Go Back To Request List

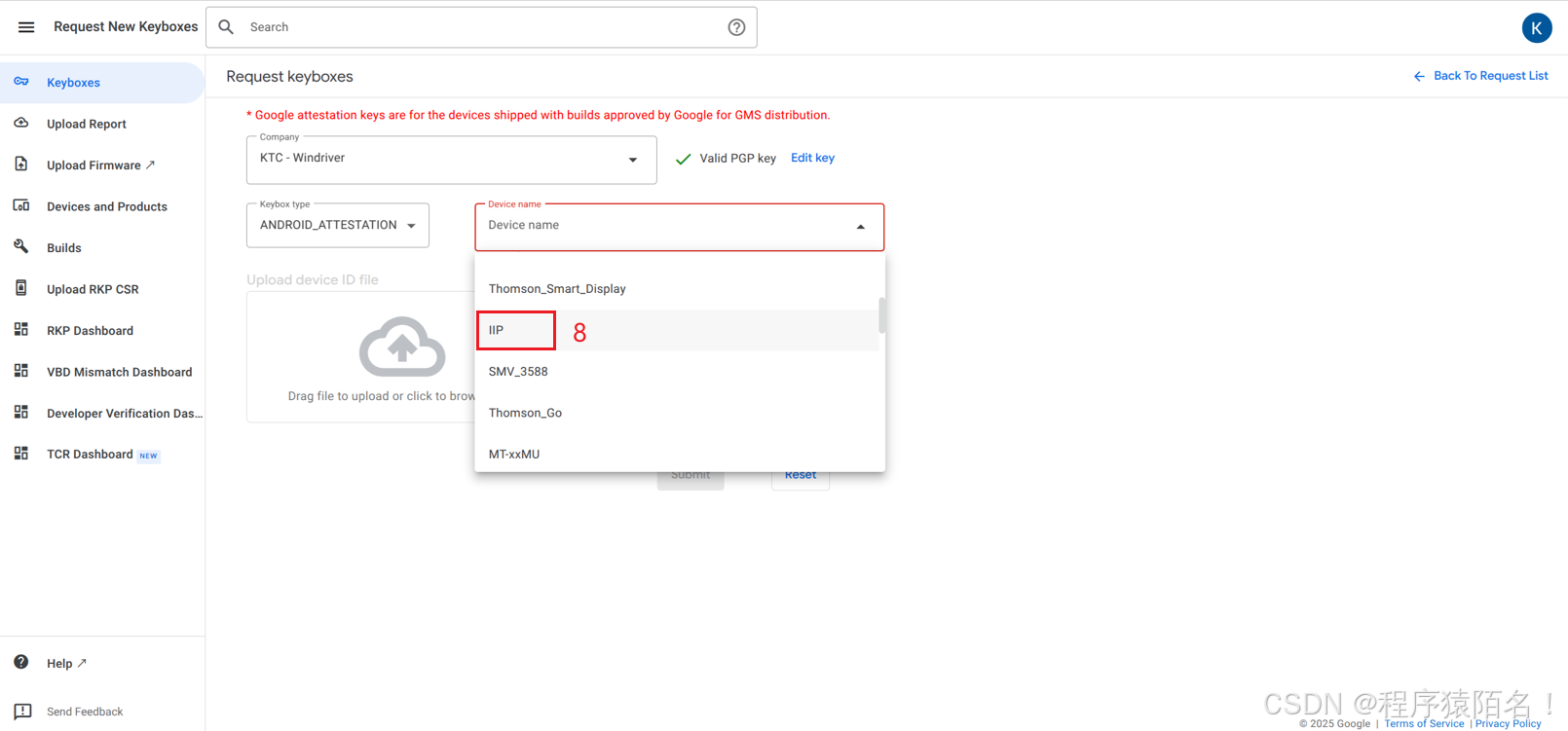tap(1480, 76)
